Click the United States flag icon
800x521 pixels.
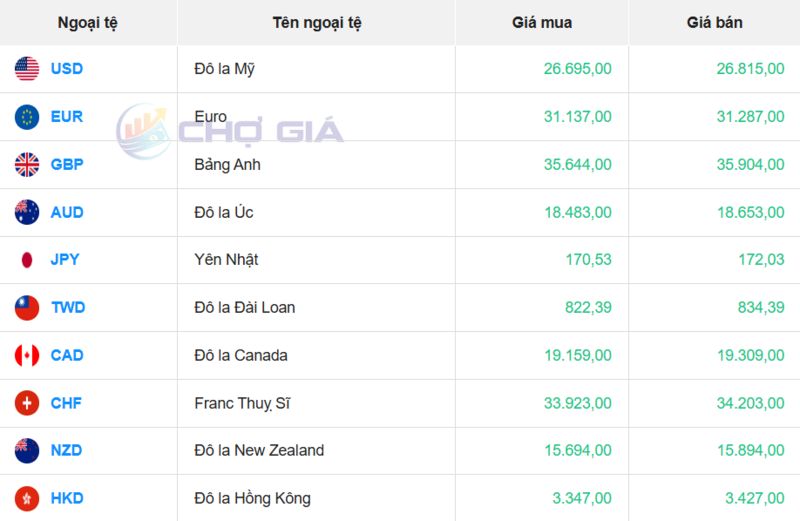[27, 69]
